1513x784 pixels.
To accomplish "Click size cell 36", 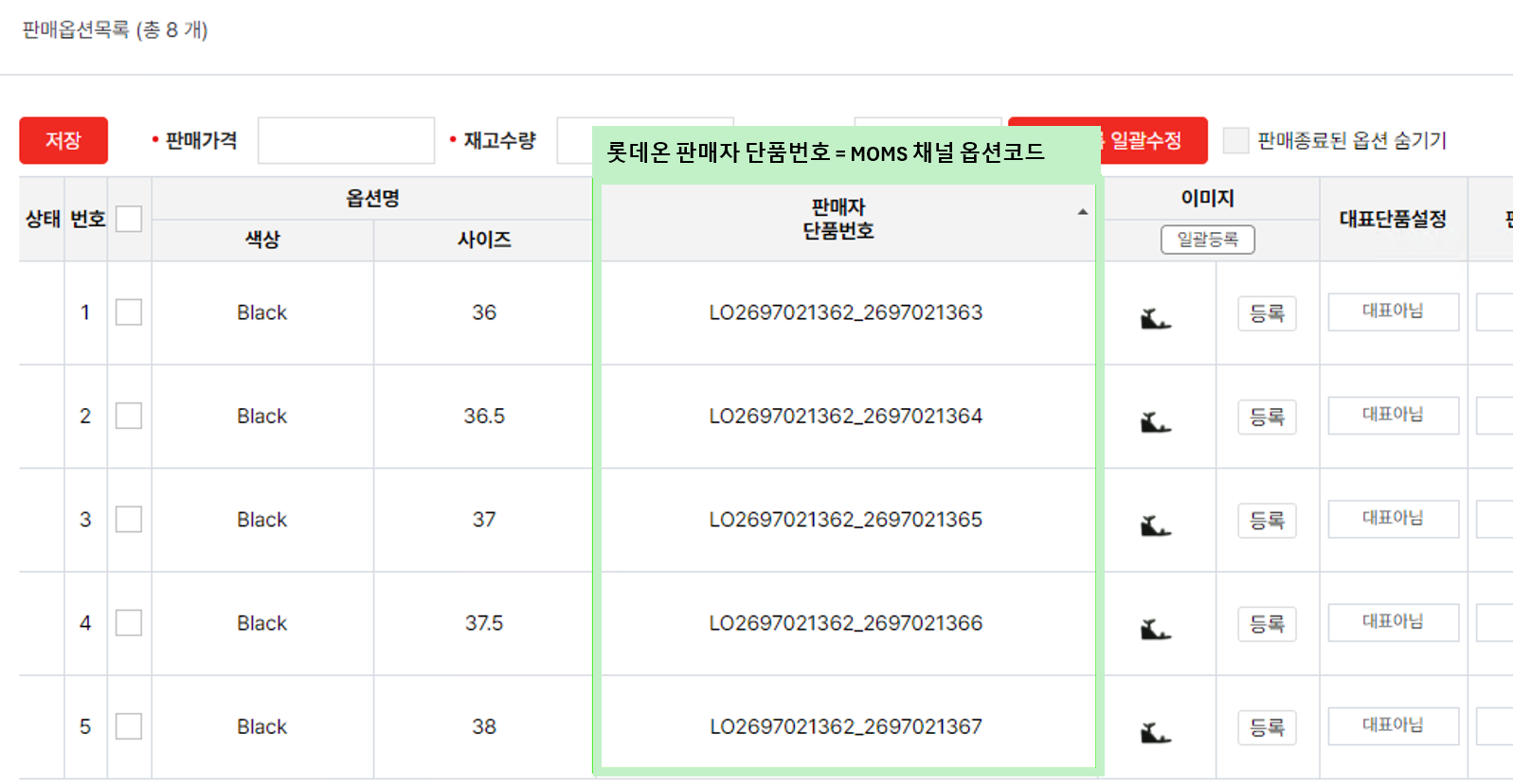I will pyautogui.click(x=484, y=312).
